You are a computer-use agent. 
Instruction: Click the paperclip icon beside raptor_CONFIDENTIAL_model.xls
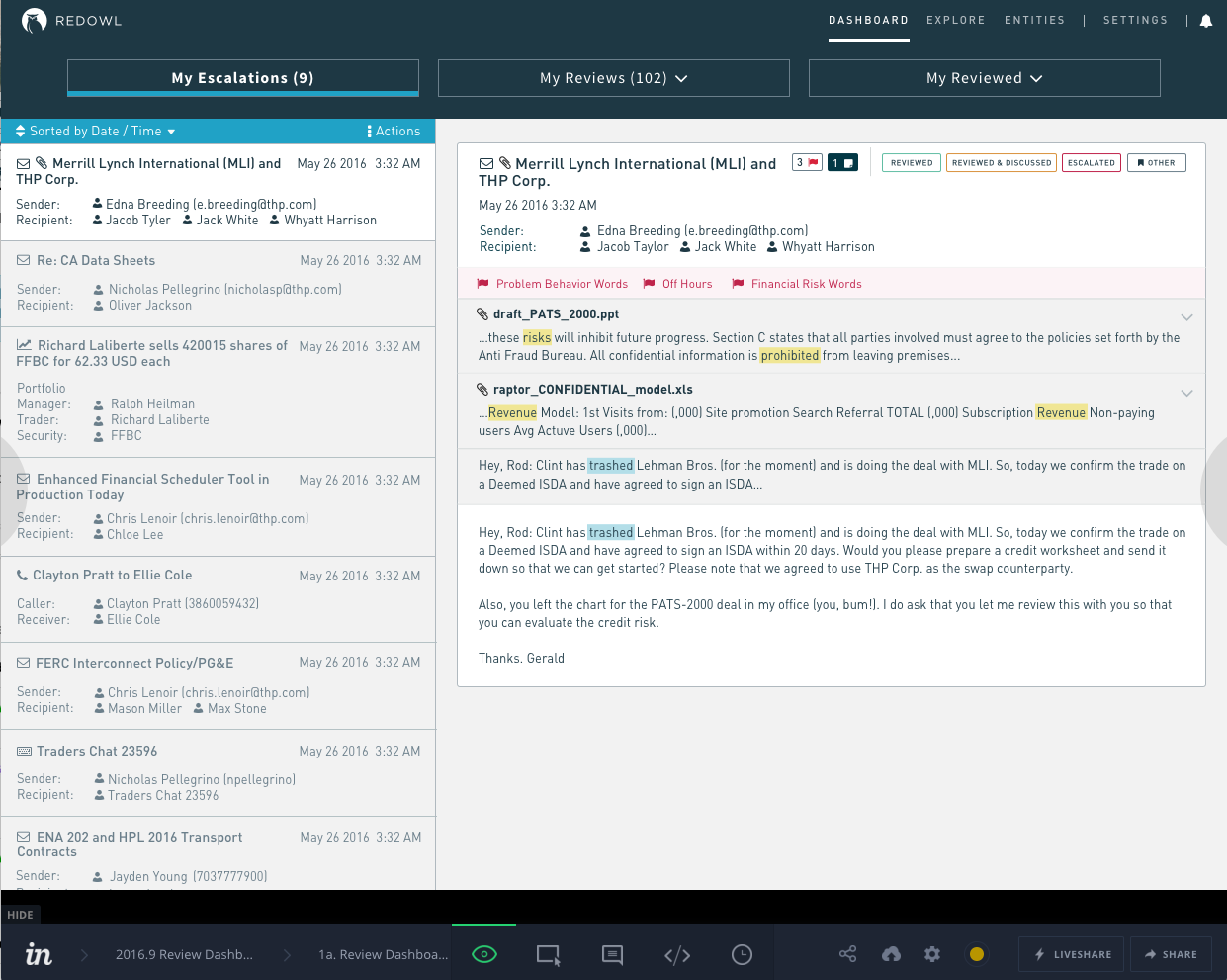pos(482,389)
